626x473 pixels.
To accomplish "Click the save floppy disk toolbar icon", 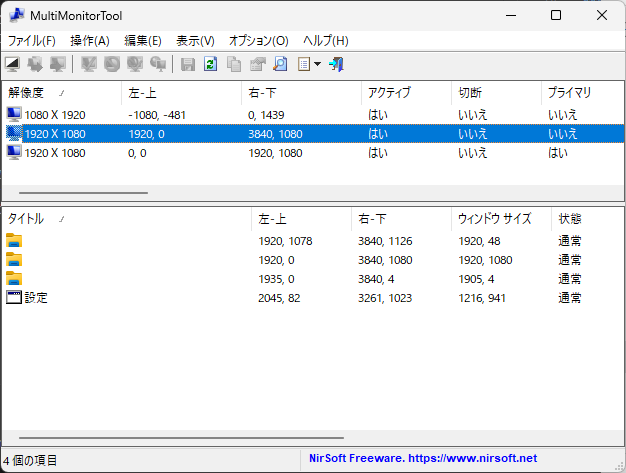I will [188, 64].
